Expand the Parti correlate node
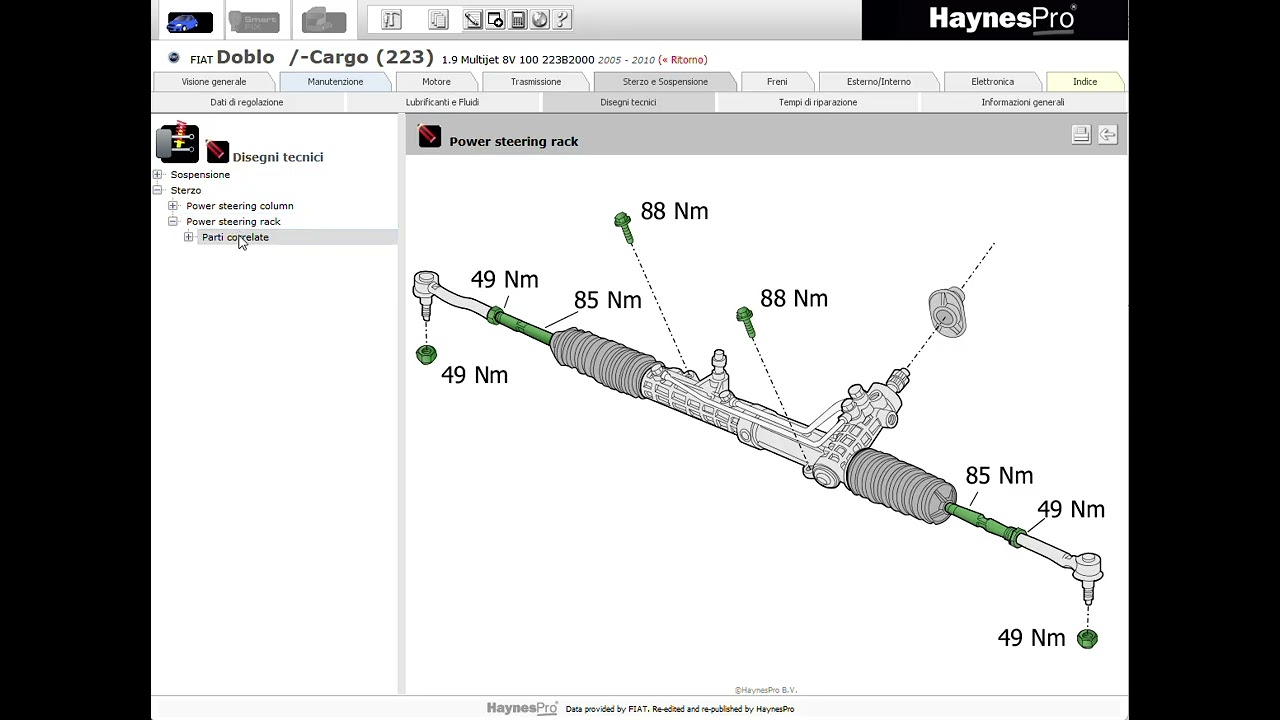The width and height of the screenshot is (1280, 720). [189, 237]
